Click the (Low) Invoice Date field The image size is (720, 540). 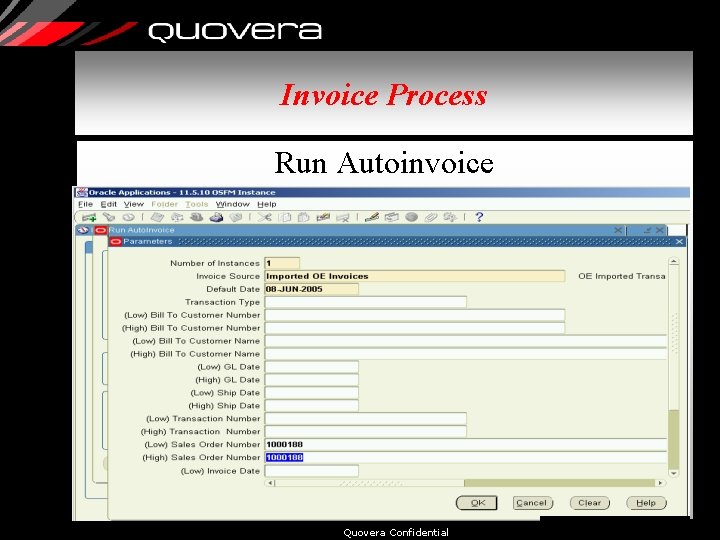tap(311, 471)
